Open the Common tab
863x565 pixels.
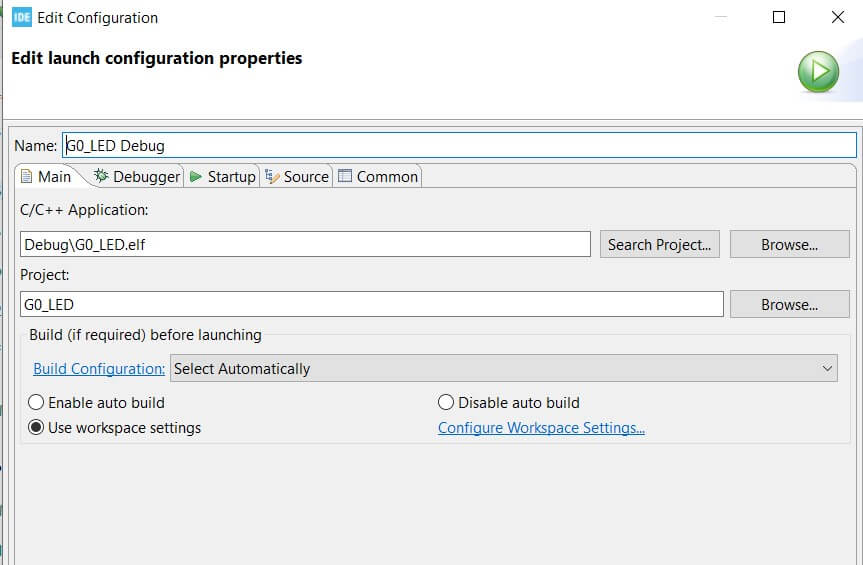pos(378,176)
